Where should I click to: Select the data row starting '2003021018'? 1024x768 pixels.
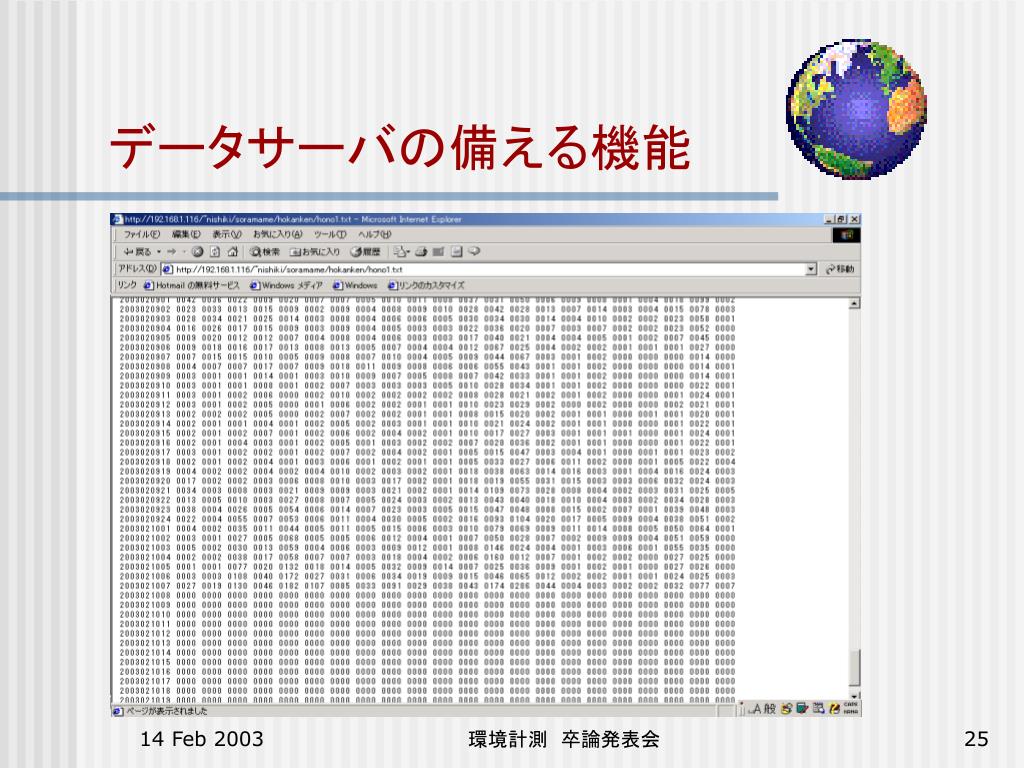(x=427, y=690)
